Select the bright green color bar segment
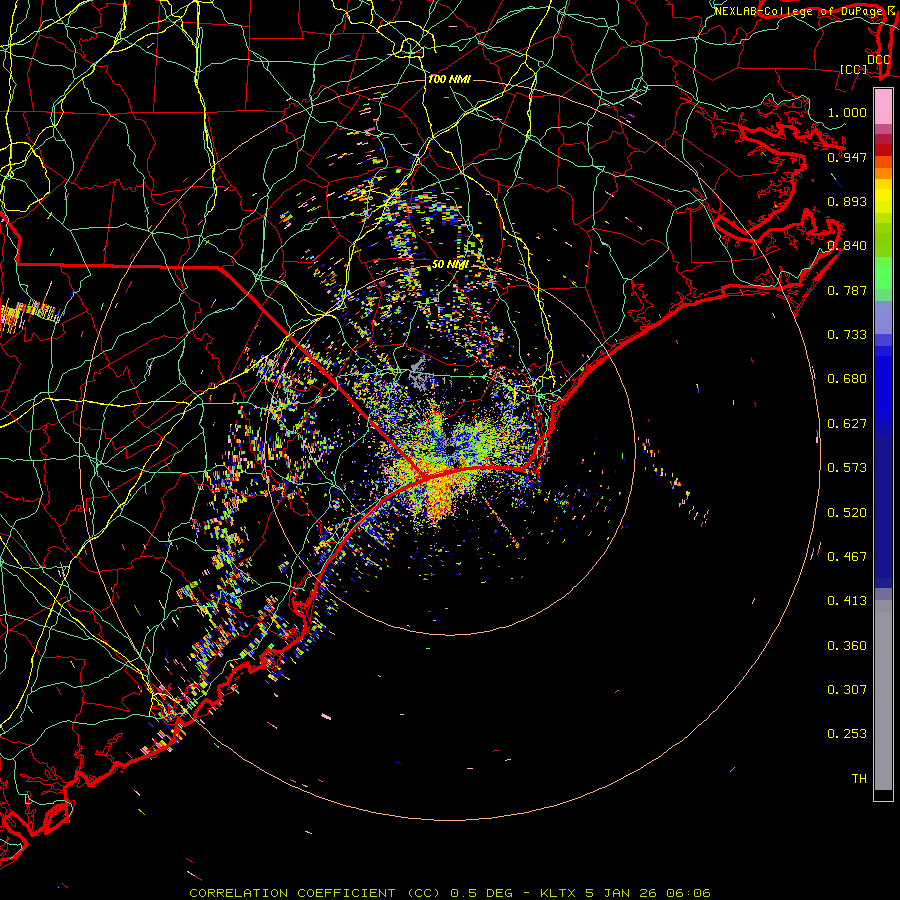Screen dimensions: 900x900 pyautogui.click(x=883, y=273)
